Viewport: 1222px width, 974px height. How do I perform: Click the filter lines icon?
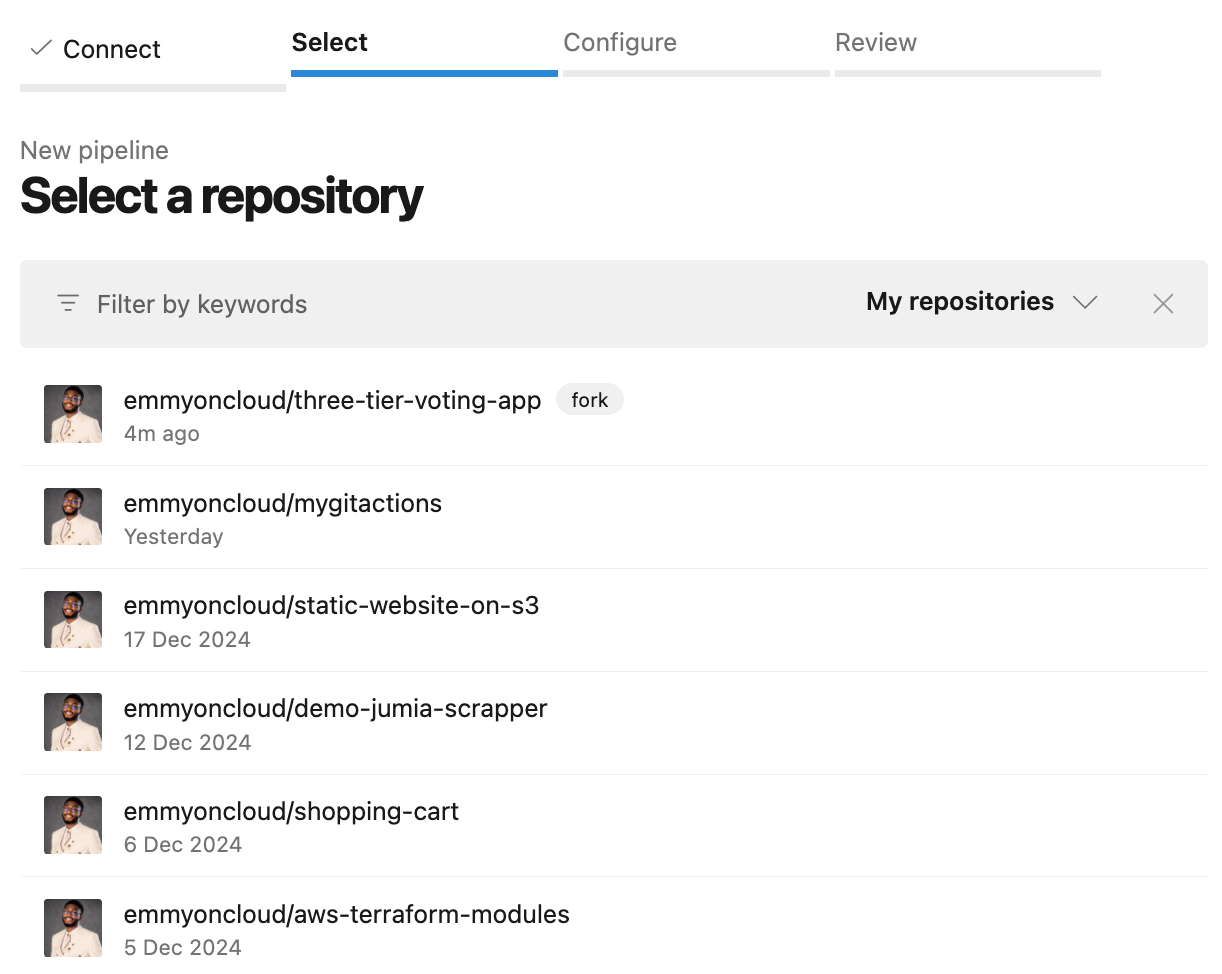coord(68,303)
